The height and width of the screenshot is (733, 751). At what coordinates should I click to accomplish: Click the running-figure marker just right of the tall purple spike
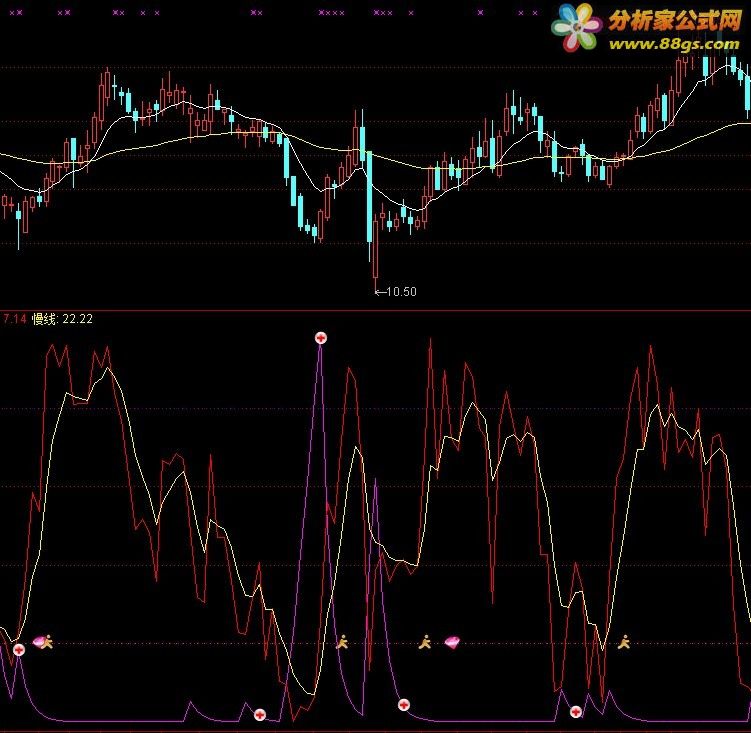click(x=342, y=641)
